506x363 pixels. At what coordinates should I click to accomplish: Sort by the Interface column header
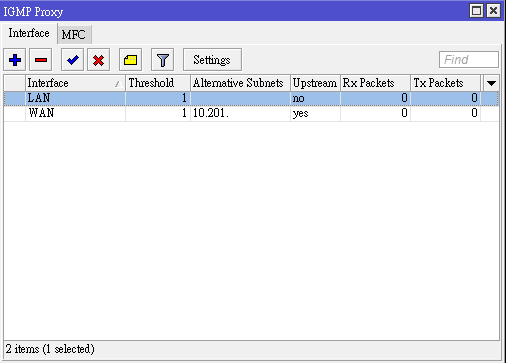(x=75, y=83)
